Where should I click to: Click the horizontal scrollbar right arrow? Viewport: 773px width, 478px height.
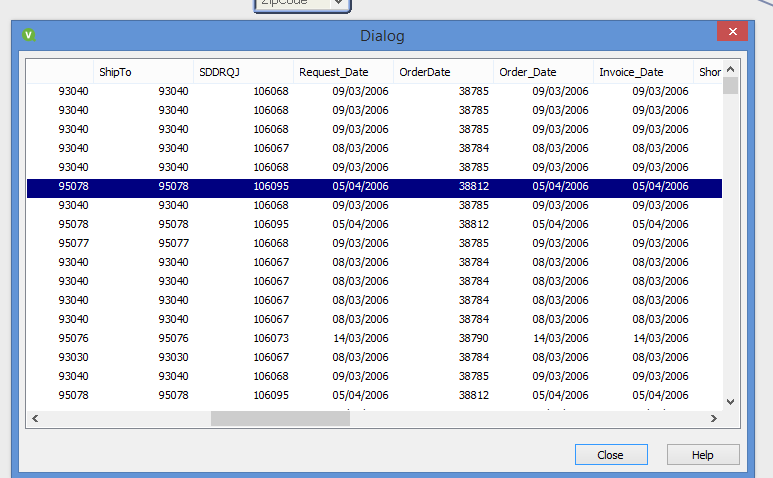(713, 418)
